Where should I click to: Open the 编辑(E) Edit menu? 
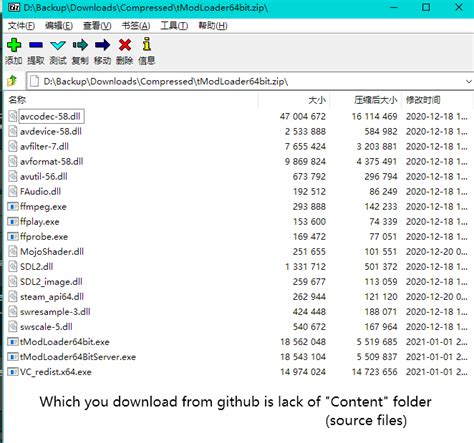click(x=59, y=26)
